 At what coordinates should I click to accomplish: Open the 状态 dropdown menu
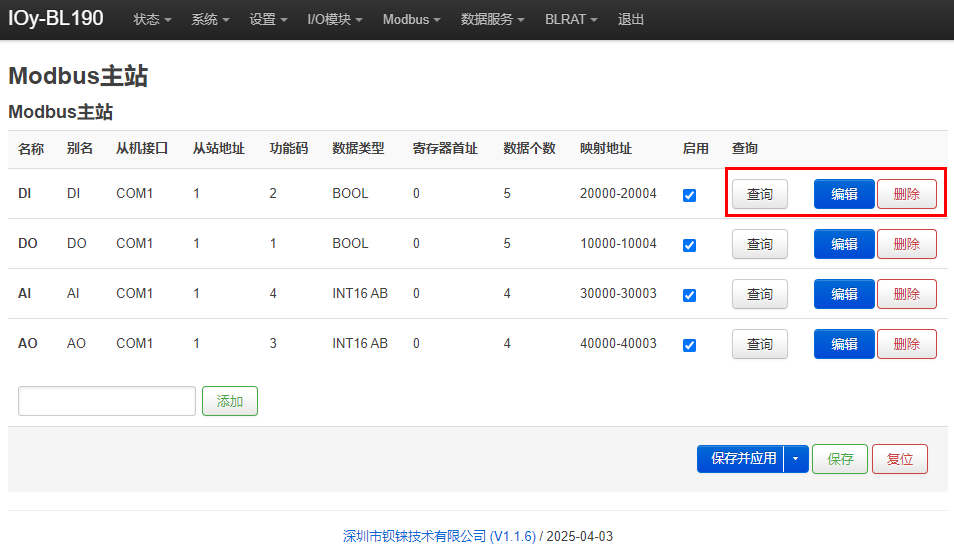point(152,19)
